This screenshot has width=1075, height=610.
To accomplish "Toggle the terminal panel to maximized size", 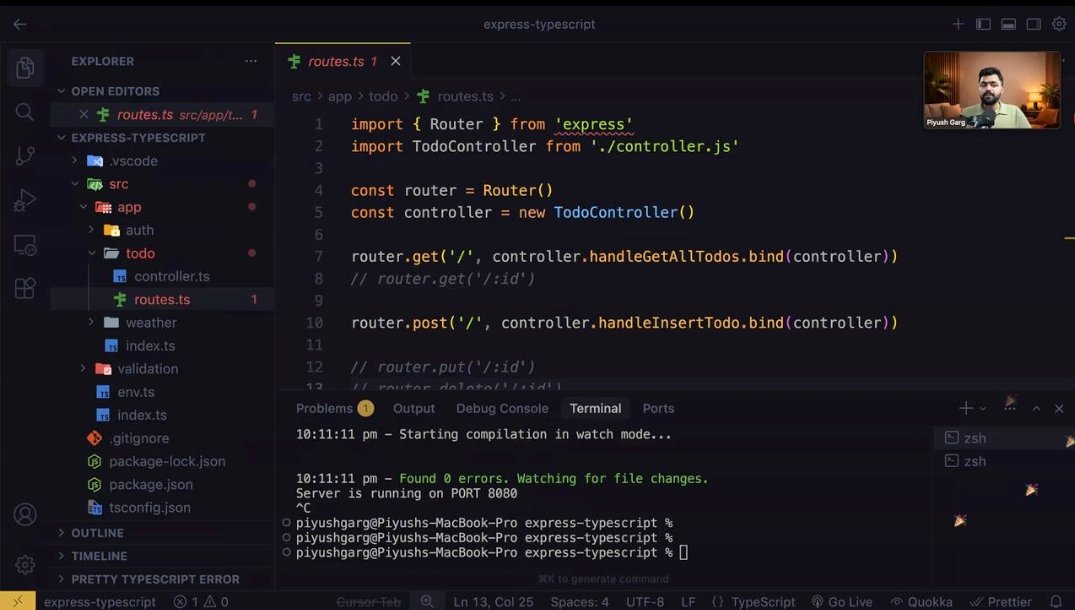I will [x=1036, y=408].
